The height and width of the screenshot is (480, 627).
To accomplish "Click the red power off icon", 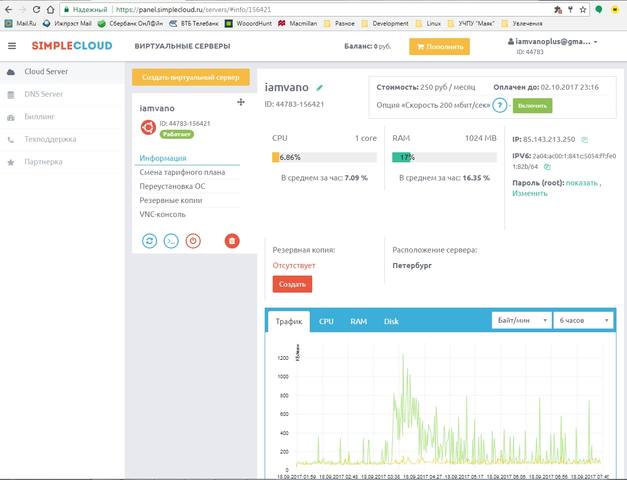I will click(193, 240).
